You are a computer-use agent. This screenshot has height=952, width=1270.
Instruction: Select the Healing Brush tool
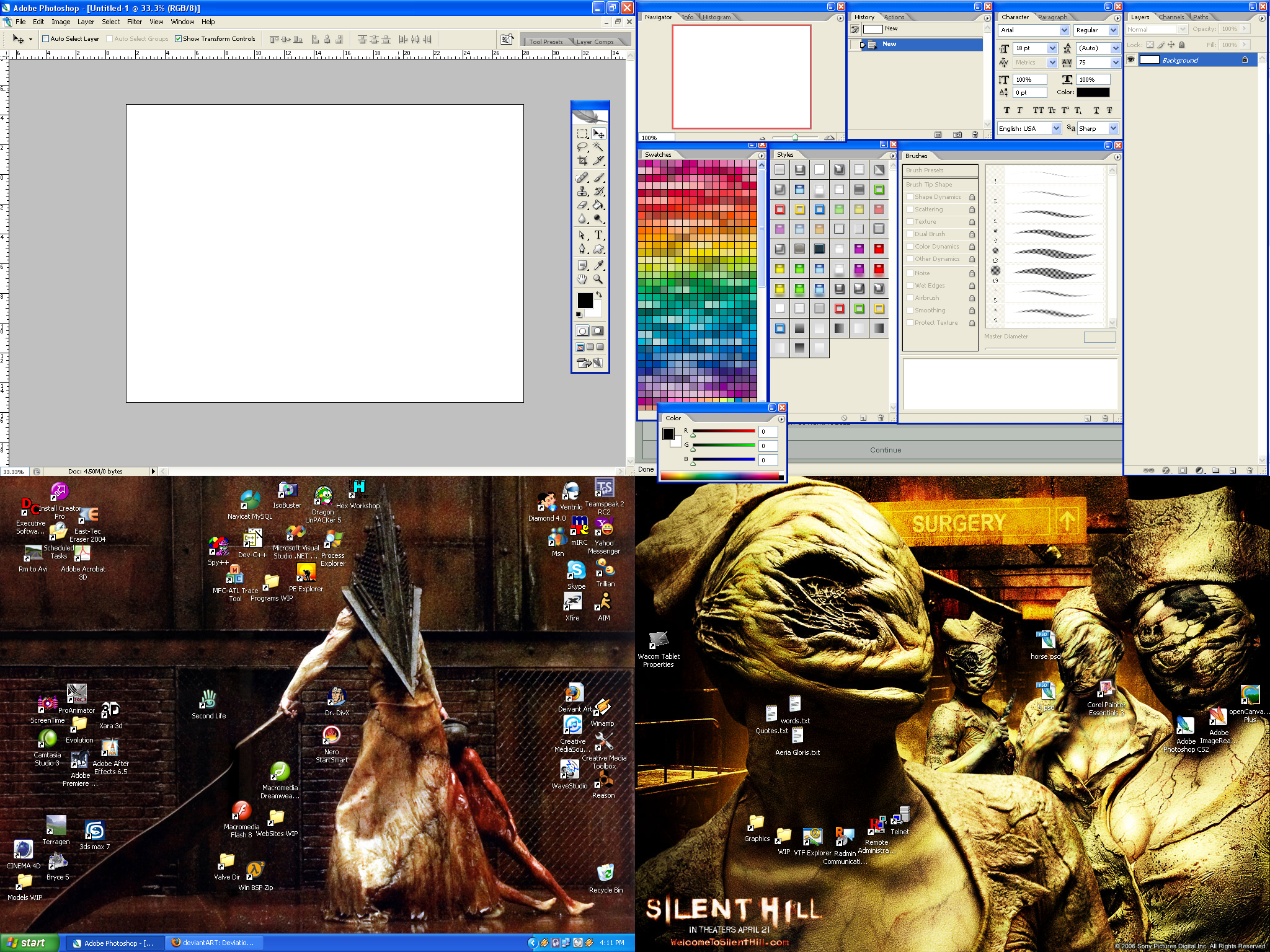582,177
